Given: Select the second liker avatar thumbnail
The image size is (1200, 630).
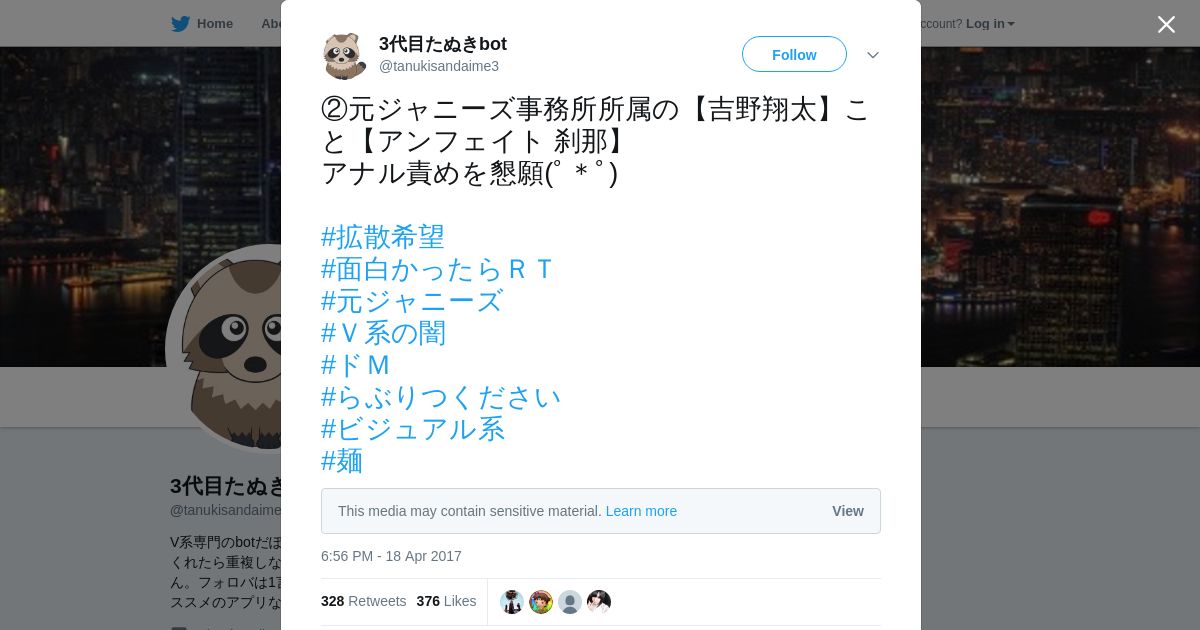Looking at the screenshot, I should pyautogui.click(x=541, y=602).
